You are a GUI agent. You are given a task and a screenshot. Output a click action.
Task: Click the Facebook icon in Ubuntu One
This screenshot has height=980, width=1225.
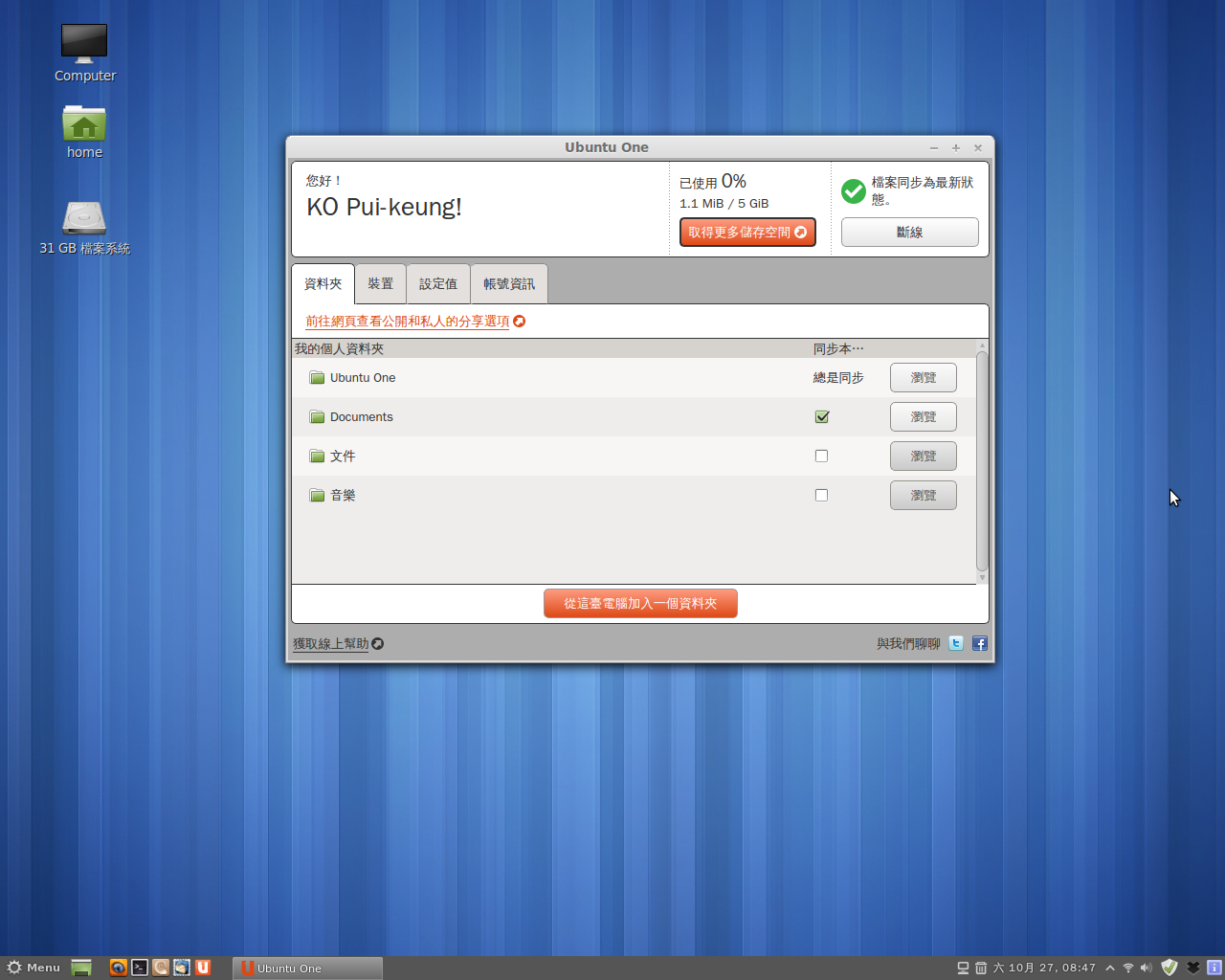(980, 643)
